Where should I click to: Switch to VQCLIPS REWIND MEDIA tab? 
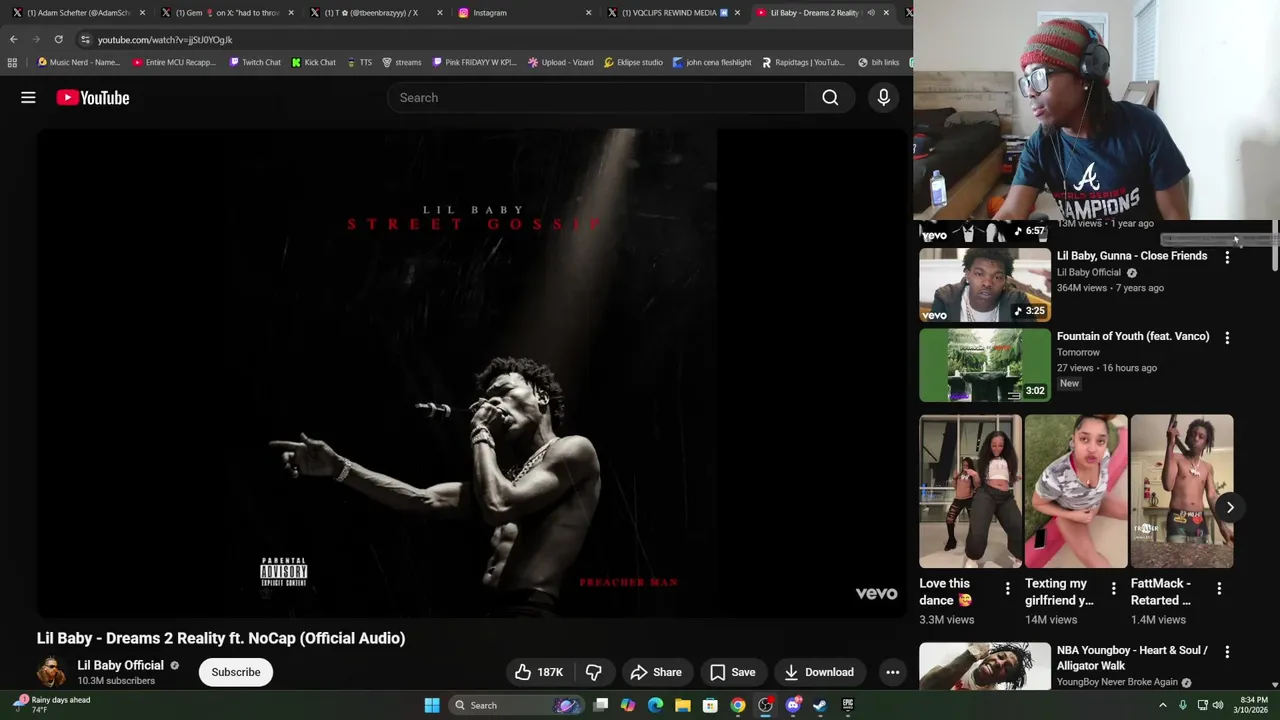(672, 13)
